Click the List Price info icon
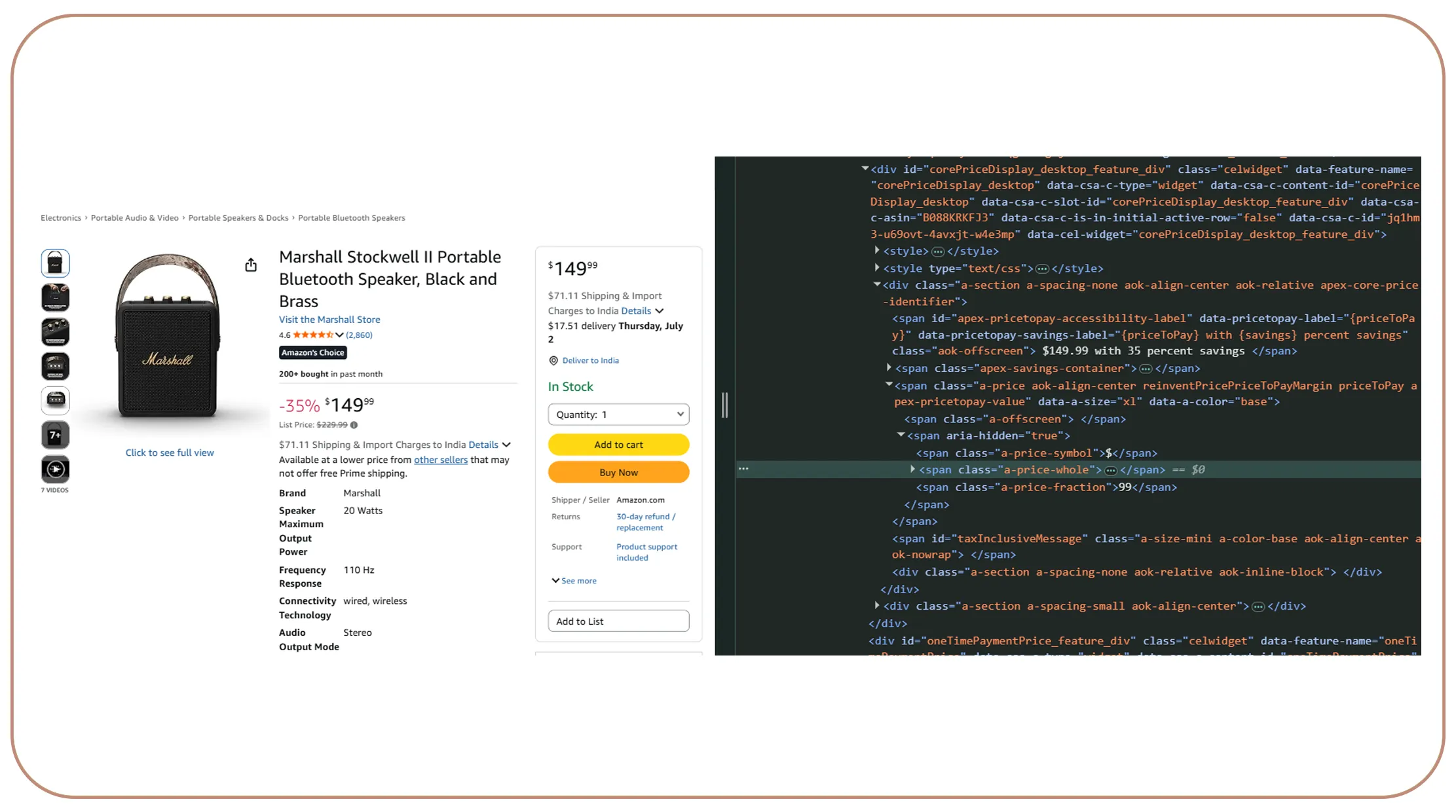The width and height of the screenshot is (1456, 812). (354, 425)
